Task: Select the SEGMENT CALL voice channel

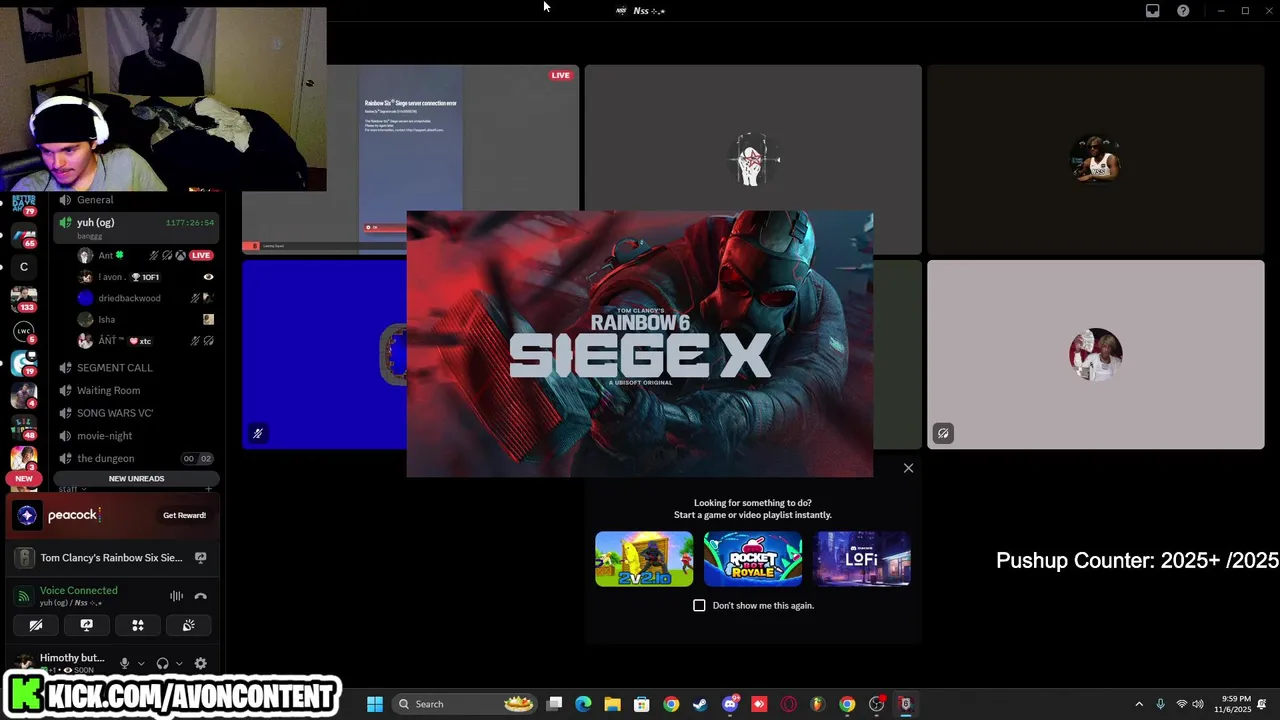Action: coord(135,368)
